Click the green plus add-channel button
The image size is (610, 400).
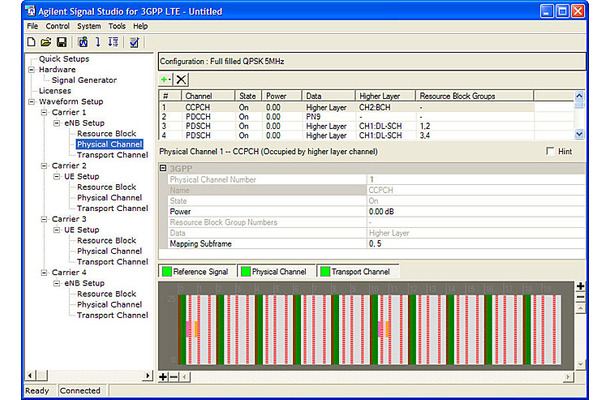click(165, 79)
